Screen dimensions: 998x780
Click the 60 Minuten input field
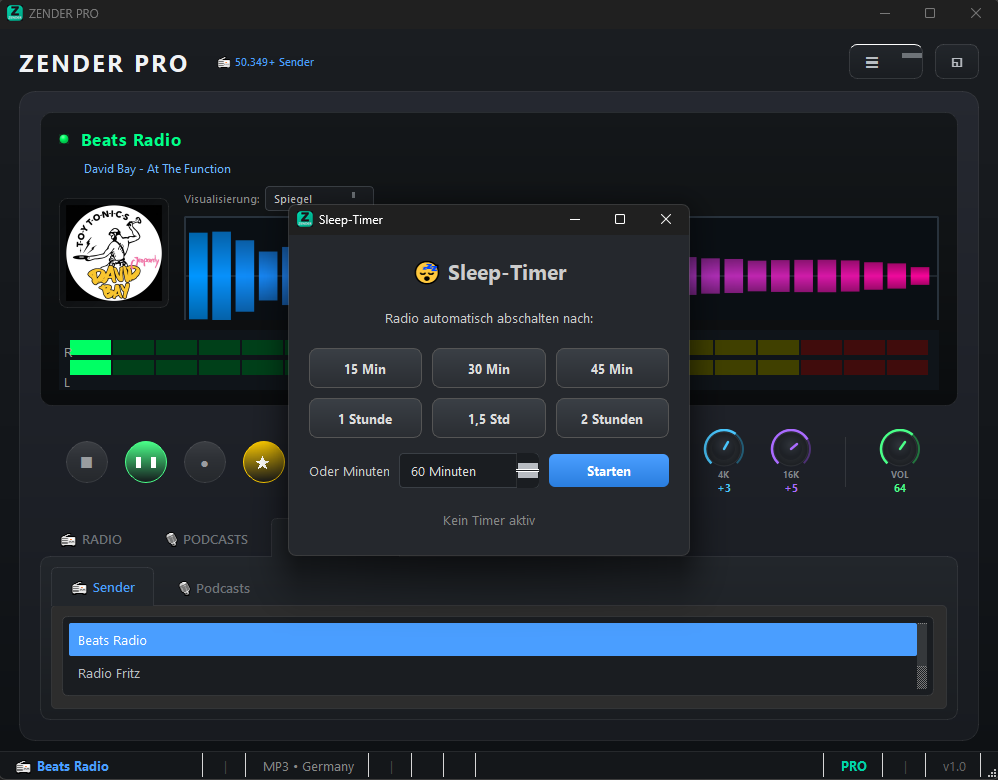pyautogui.click(x=457, y=471)
